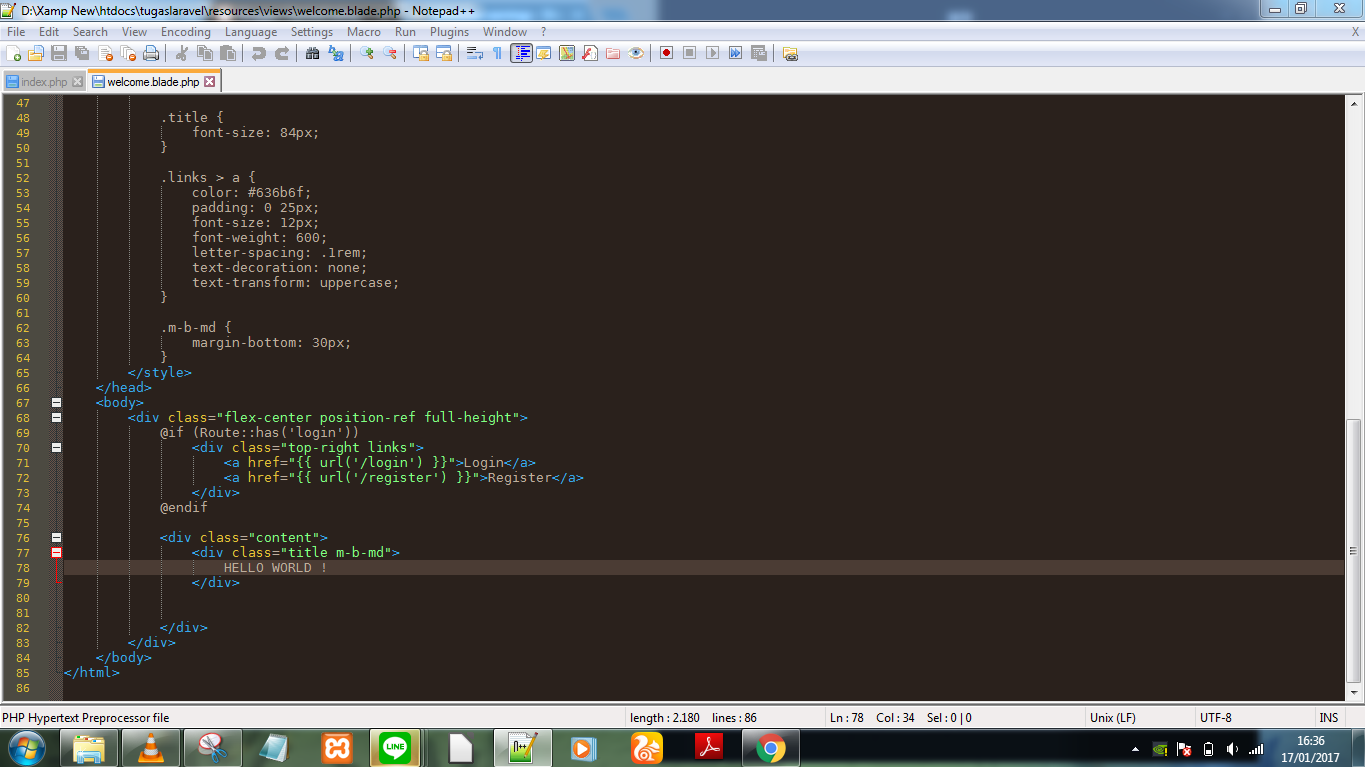This screenshot has height=767, width=1365.
Task: Toggle Show All Characters pilcrow button
Action: (497, 53)
